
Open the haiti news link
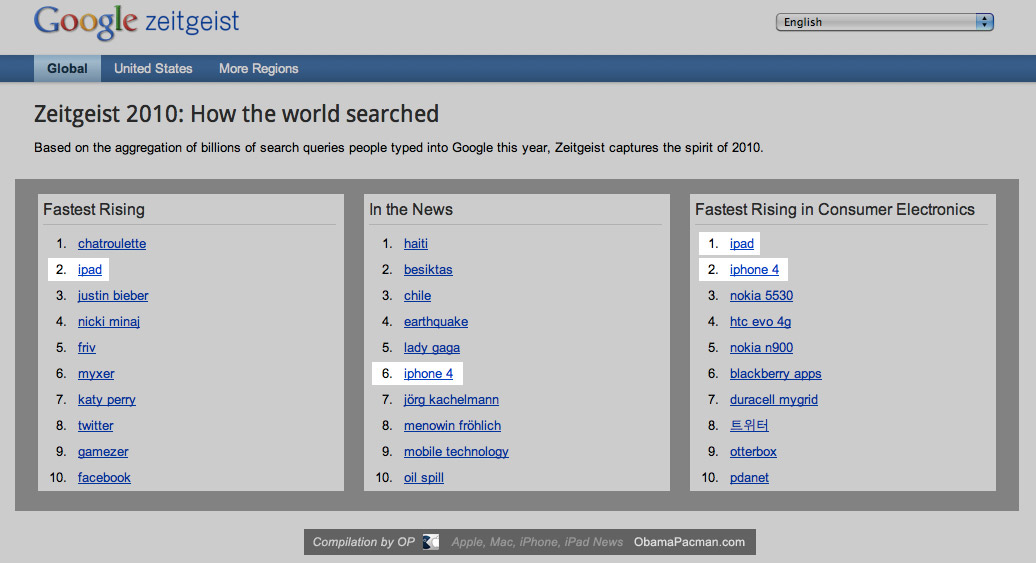point(416,243)
